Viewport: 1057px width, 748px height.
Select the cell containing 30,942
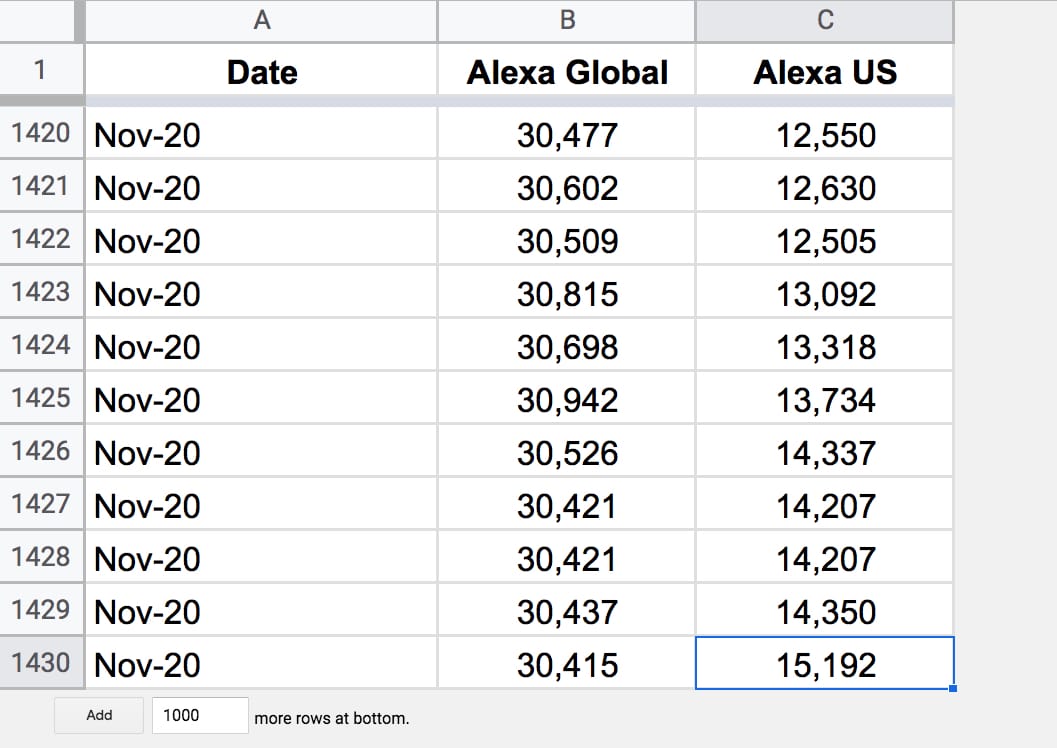click(x=567, y=398)
